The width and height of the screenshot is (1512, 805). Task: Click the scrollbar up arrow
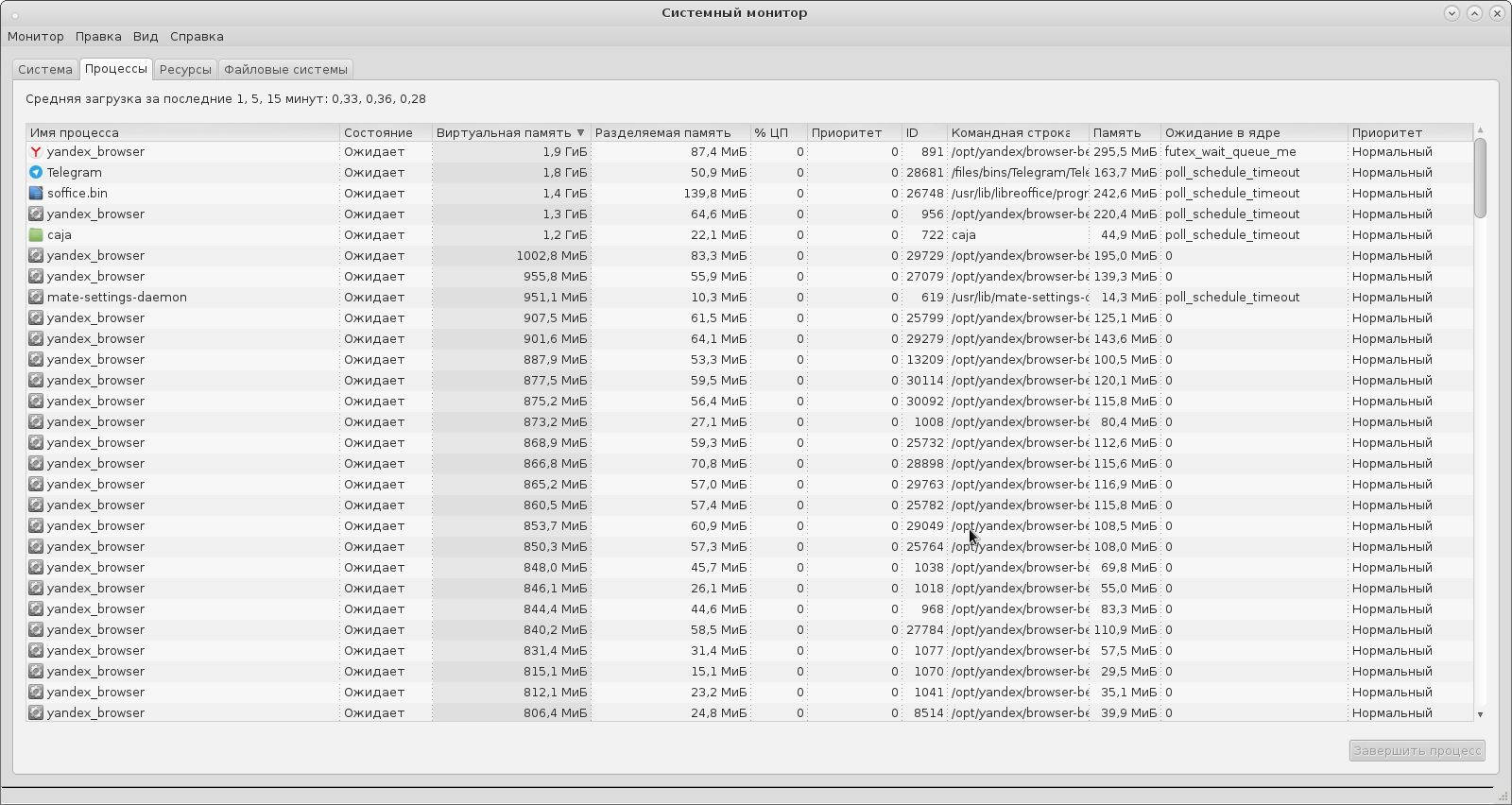[x=1480, y=130]
